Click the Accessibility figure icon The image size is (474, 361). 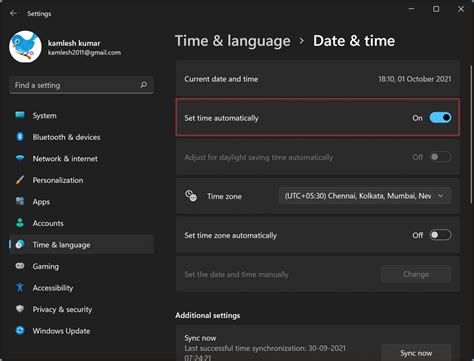coord(20,287)
